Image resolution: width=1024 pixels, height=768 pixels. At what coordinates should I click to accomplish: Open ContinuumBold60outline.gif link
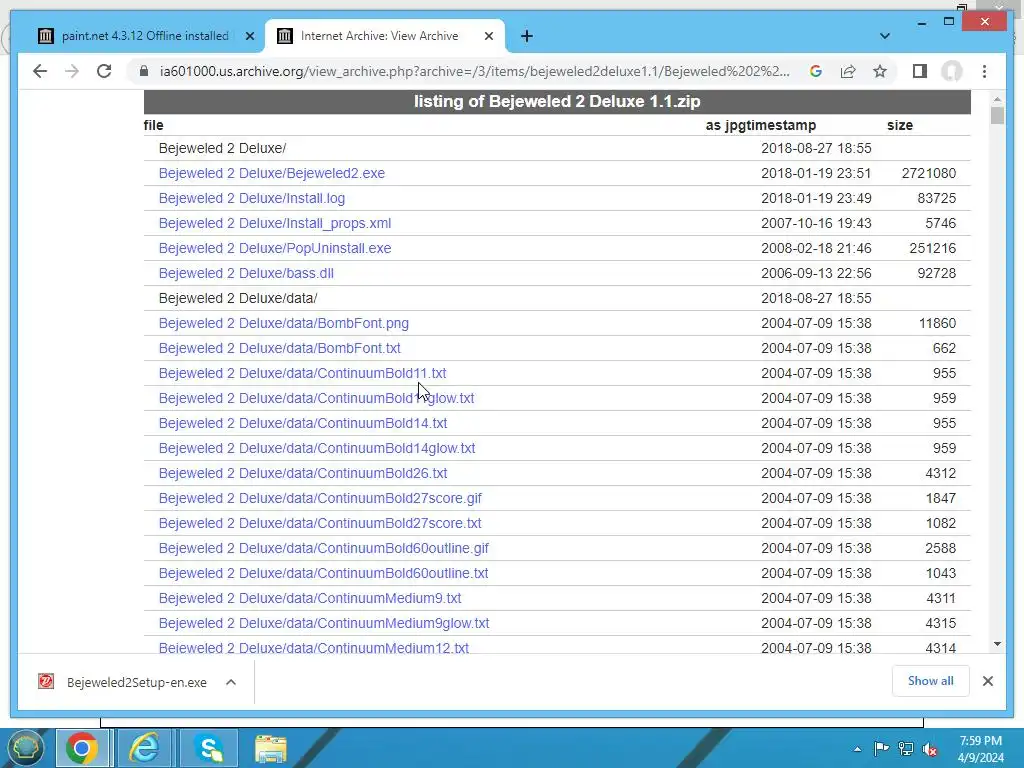(324, 548)
